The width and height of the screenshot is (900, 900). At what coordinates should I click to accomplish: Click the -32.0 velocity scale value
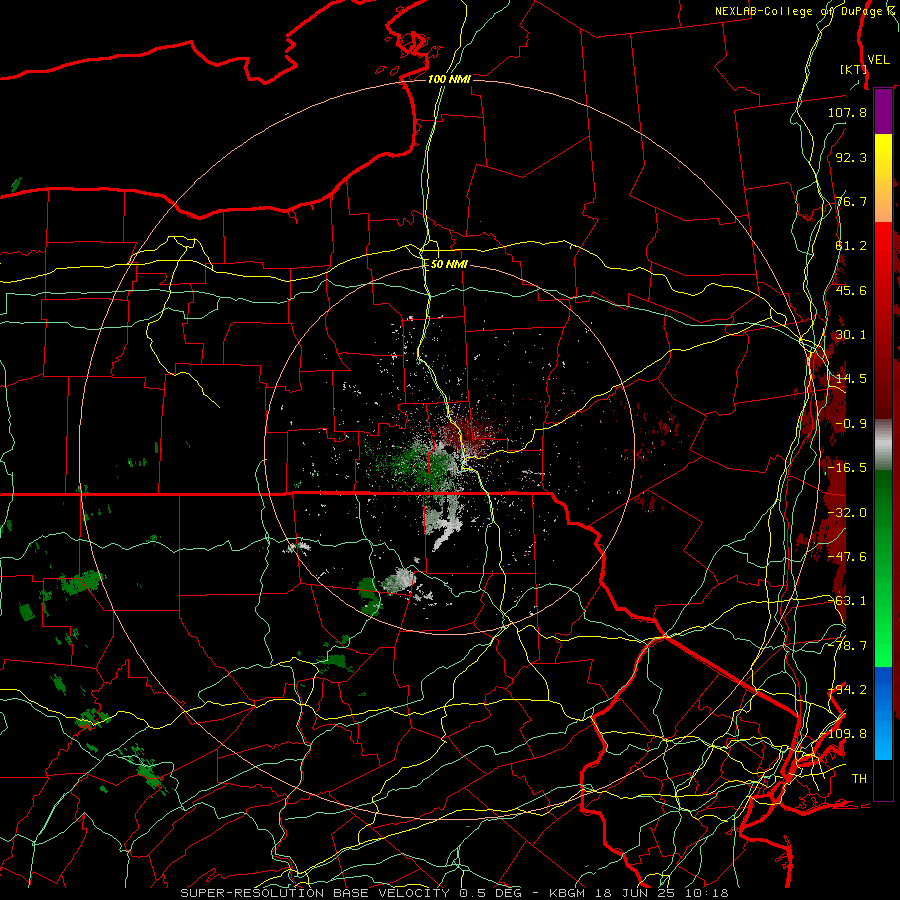coord(847,513)
